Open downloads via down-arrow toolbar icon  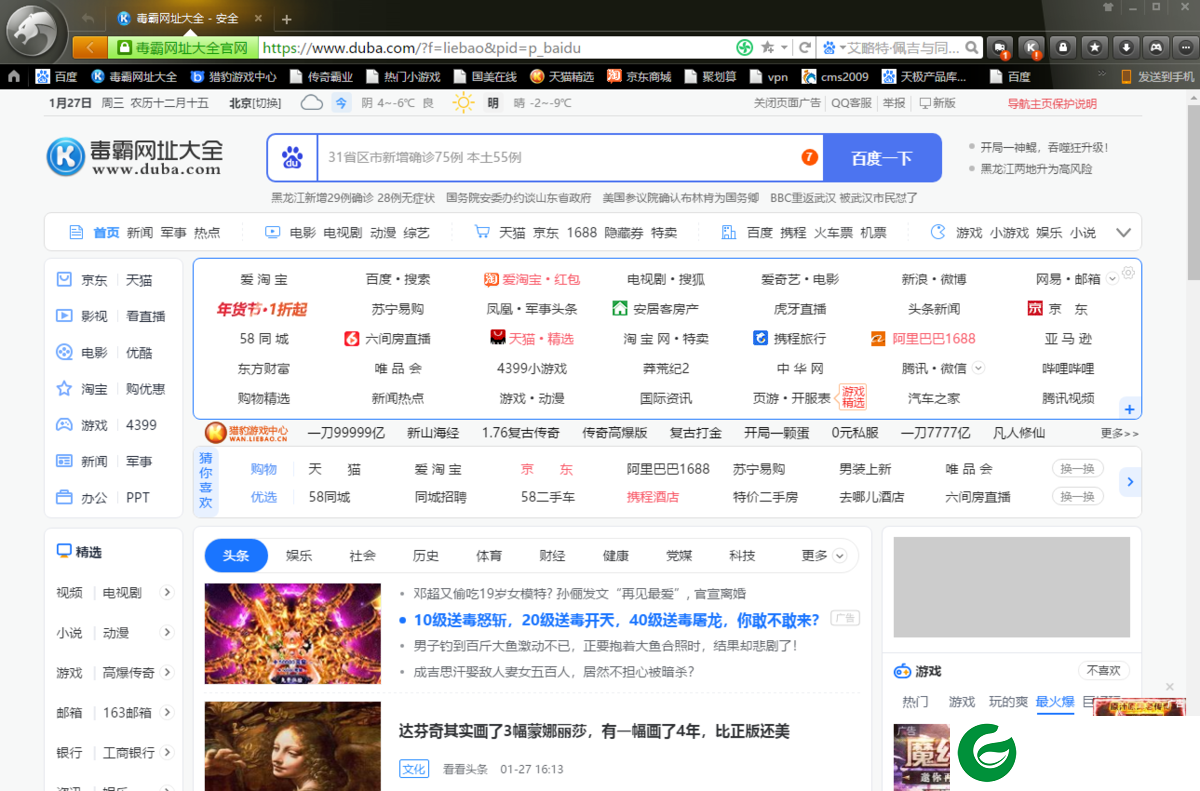pyautogui.click(x=1126, y=47)
